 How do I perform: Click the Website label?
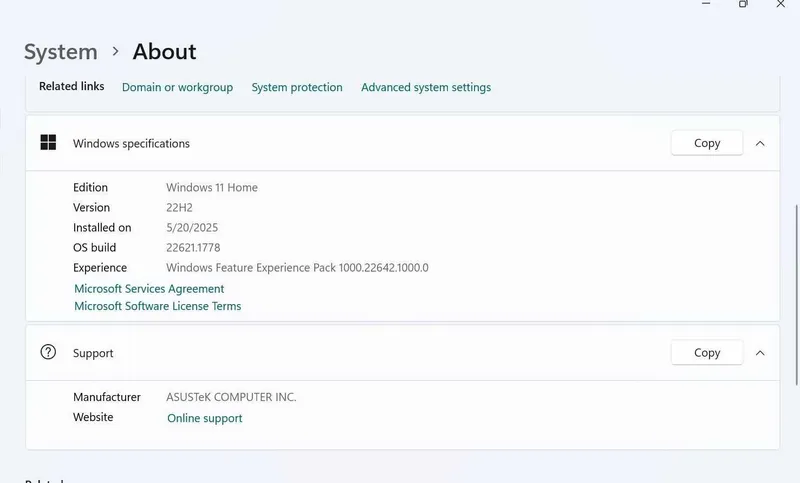pyautogui.click(x=93, y=417)
